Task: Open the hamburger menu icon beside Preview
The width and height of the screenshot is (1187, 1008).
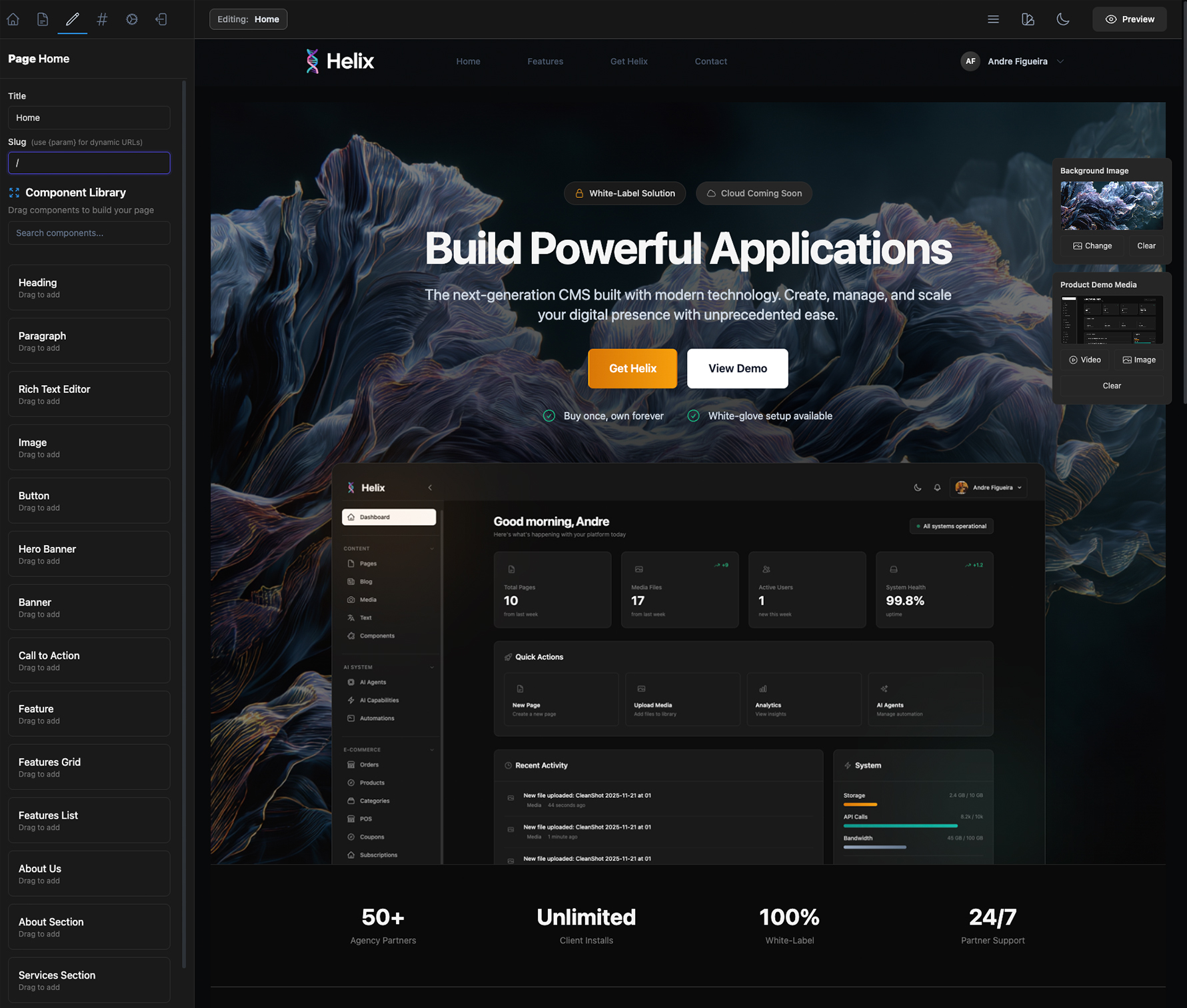Action: pos(993,19)
